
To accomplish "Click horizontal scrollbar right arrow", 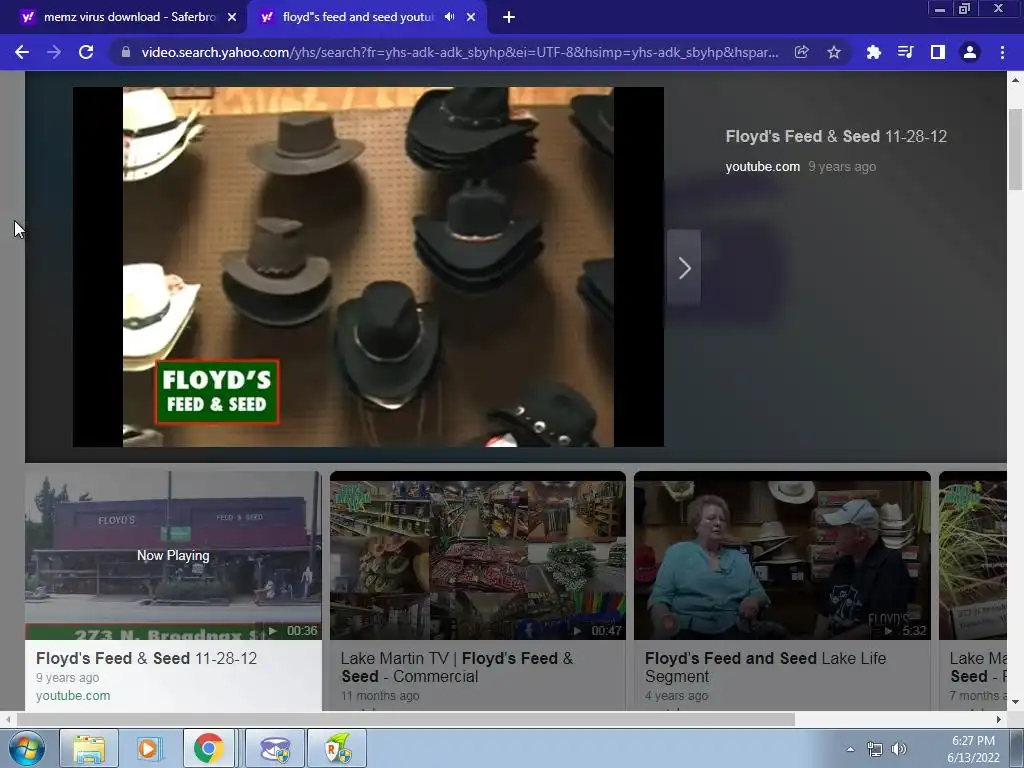I will coord(999,719).
